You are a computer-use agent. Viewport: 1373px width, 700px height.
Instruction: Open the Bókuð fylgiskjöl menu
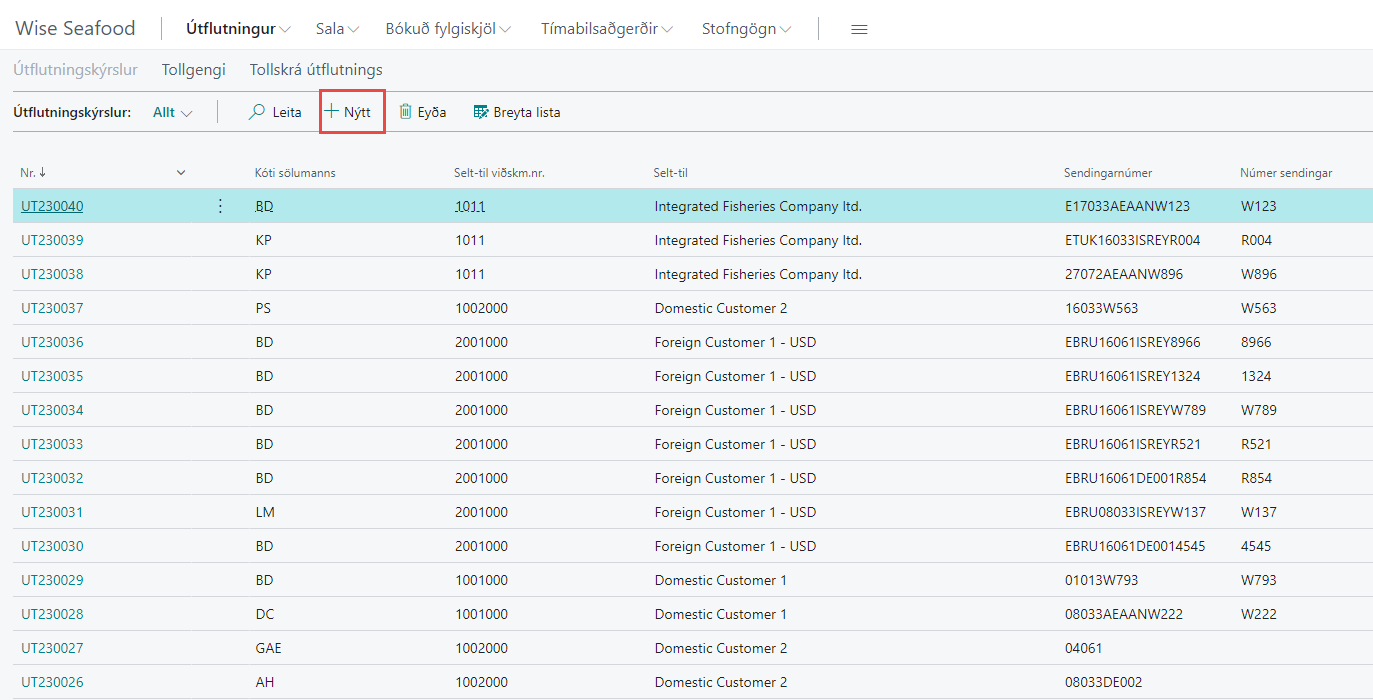[447, 29]
